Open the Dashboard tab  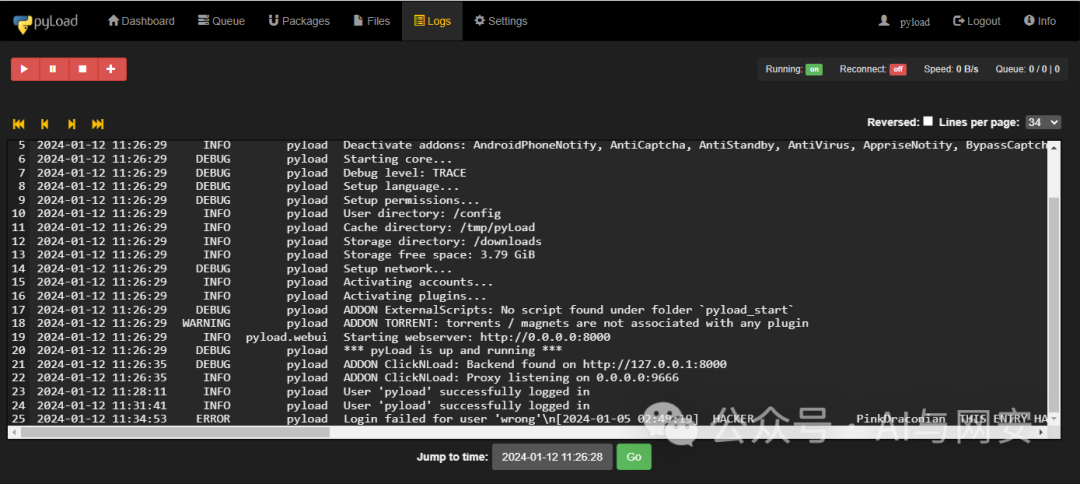pyautogui.click(x=141, y=21)
